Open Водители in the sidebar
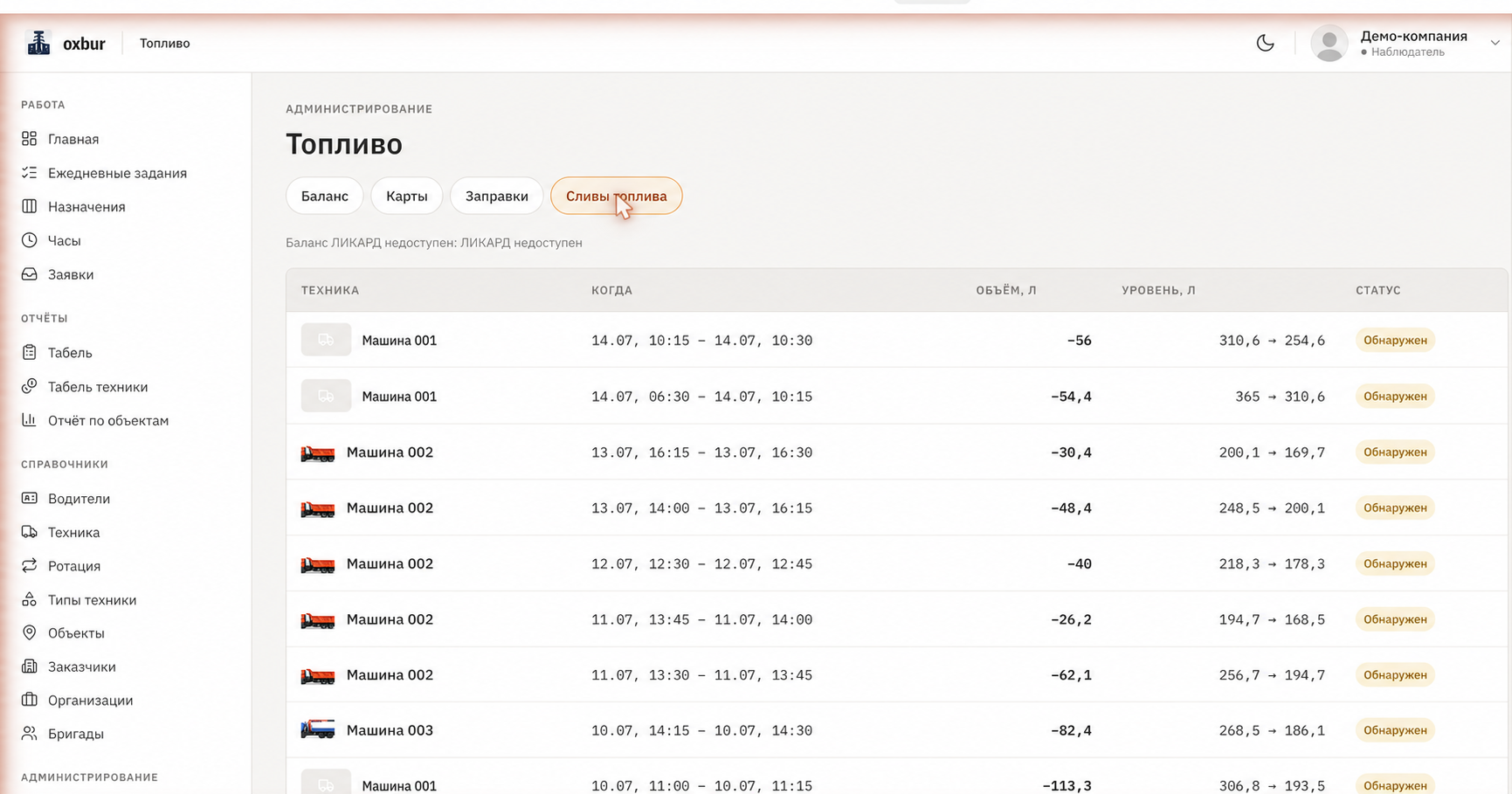The image size is (1512, 794). coord(79,498)
